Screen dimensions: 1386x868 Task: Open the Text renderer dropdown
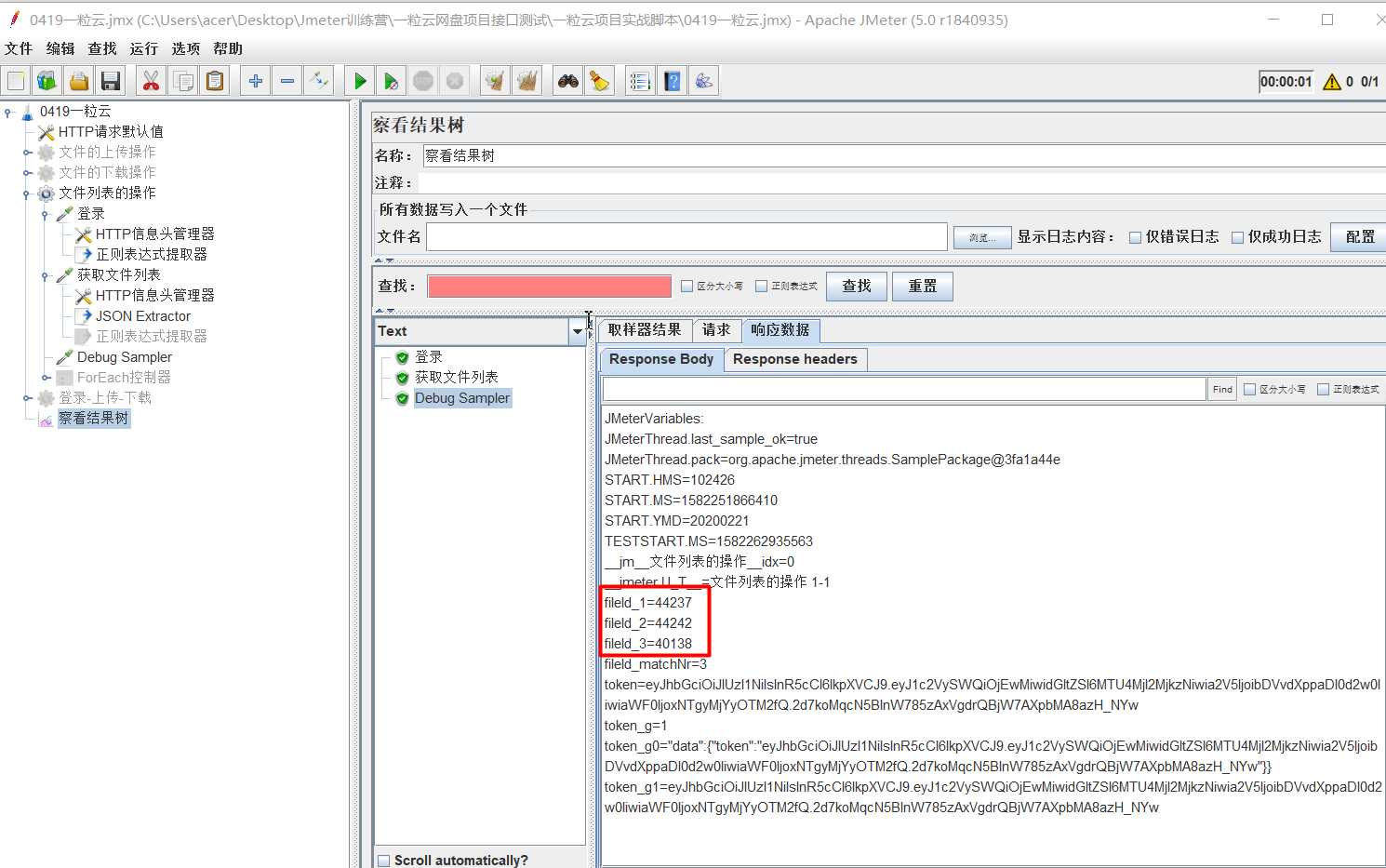[x=577, y=331]
